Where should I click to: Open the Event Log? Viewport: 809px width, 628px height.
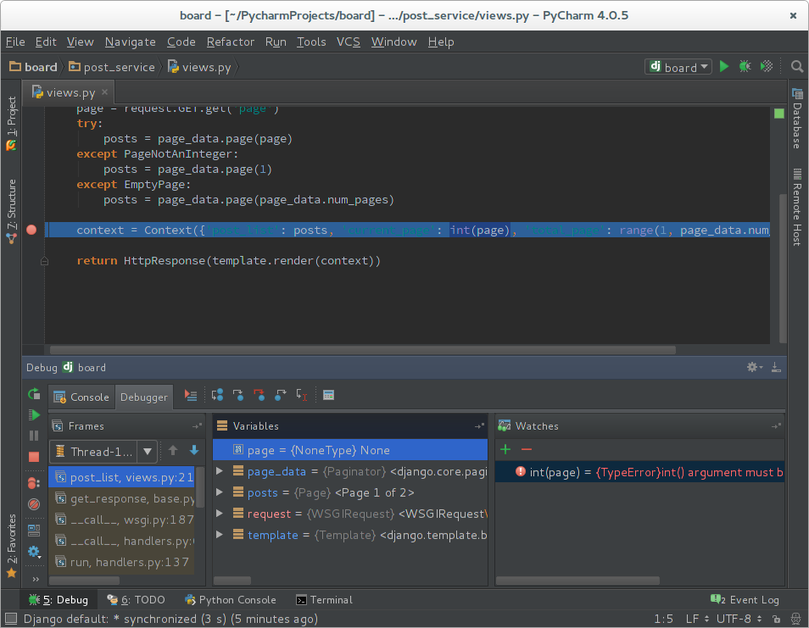click(x=745, y=600)
